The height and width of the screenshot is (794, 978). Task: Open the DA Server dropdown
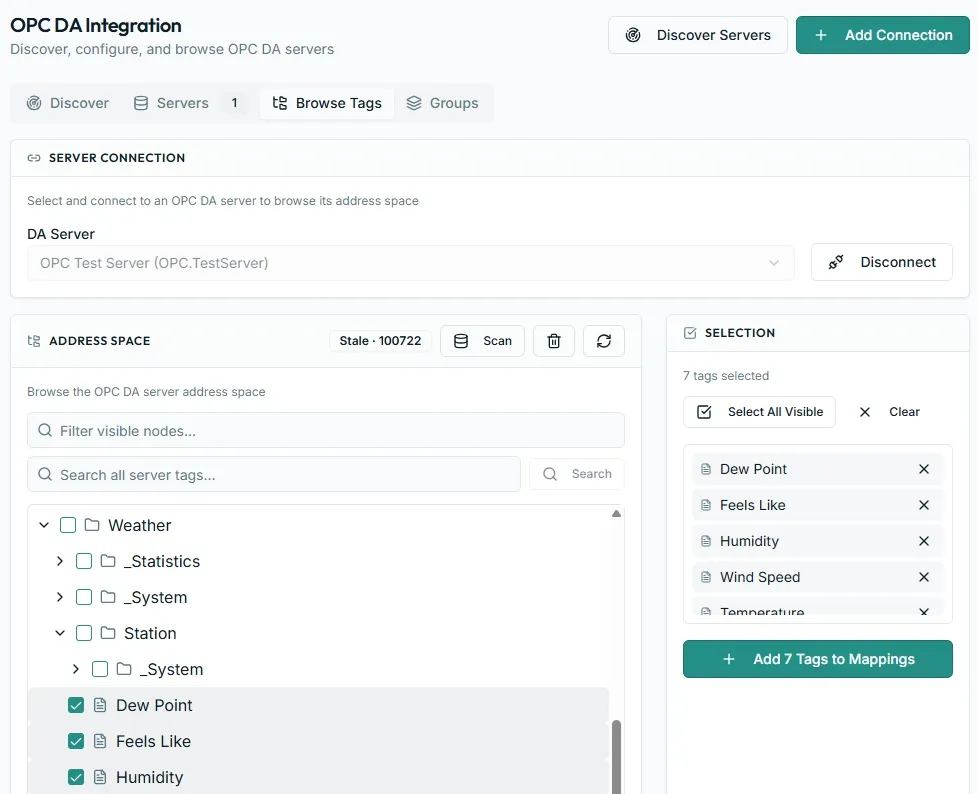(x=410, y=263)
